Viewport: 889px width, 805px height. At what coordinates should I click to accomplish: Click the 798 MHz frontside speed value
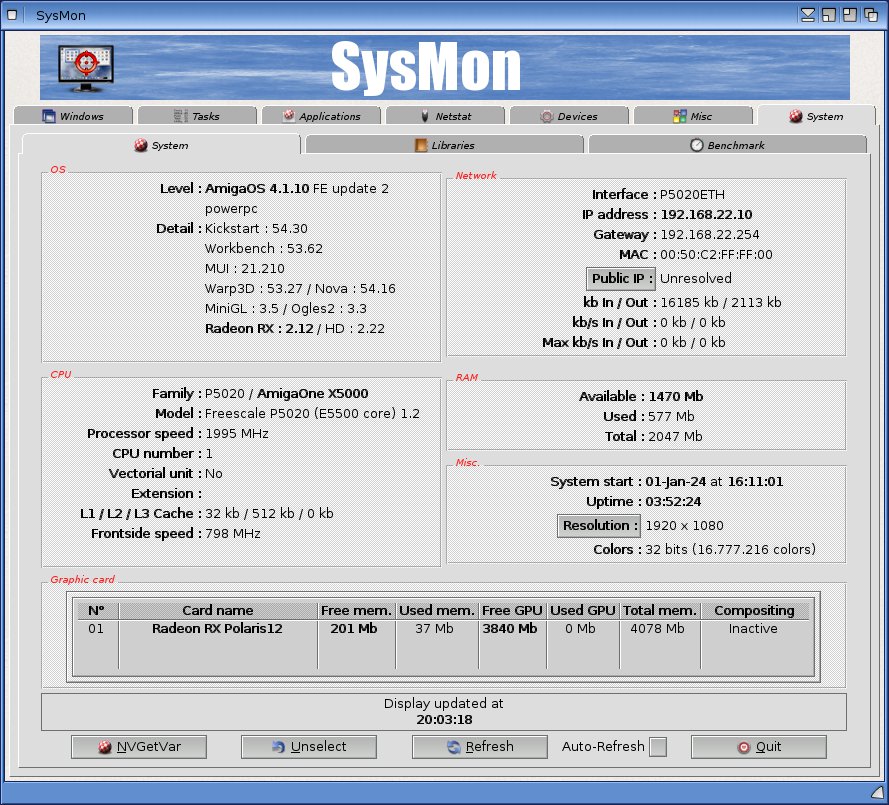coord(232,533)
